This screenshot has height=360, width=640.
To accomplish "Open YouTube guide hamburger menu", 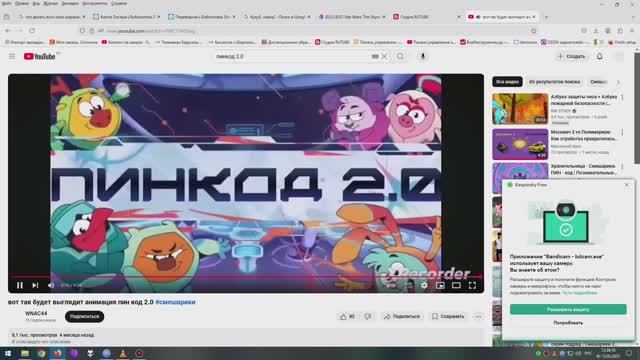I will [x=12, y=56].
